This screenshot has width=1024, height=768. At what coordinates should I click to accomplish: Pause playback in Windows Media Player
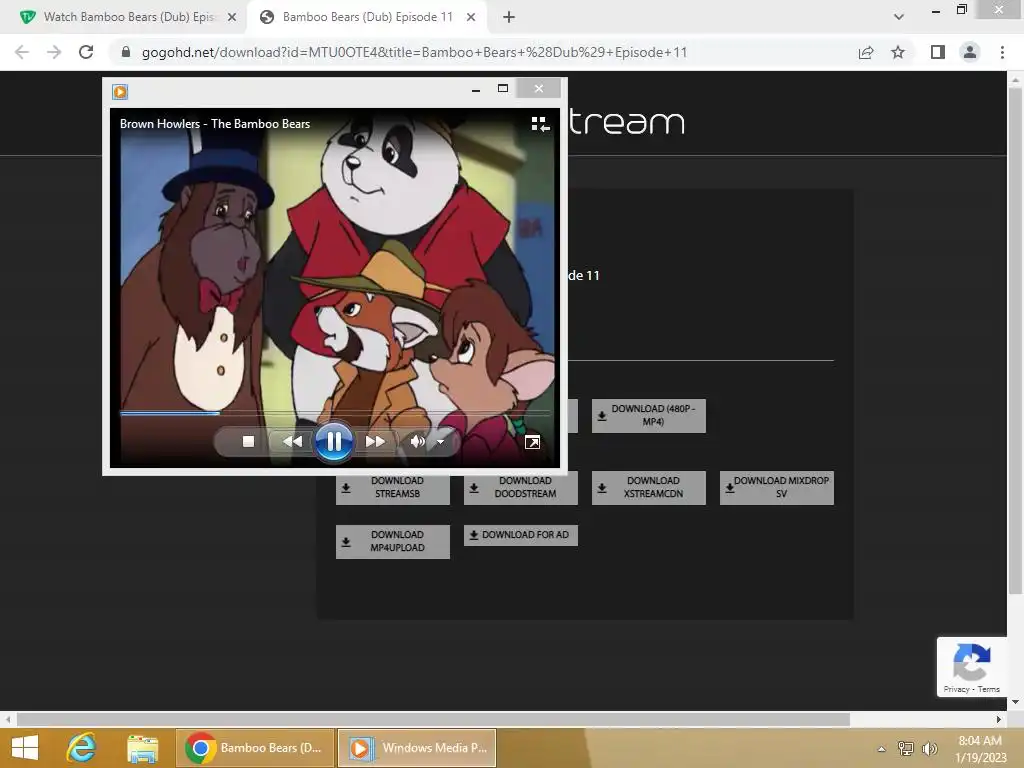click(334, 442)
